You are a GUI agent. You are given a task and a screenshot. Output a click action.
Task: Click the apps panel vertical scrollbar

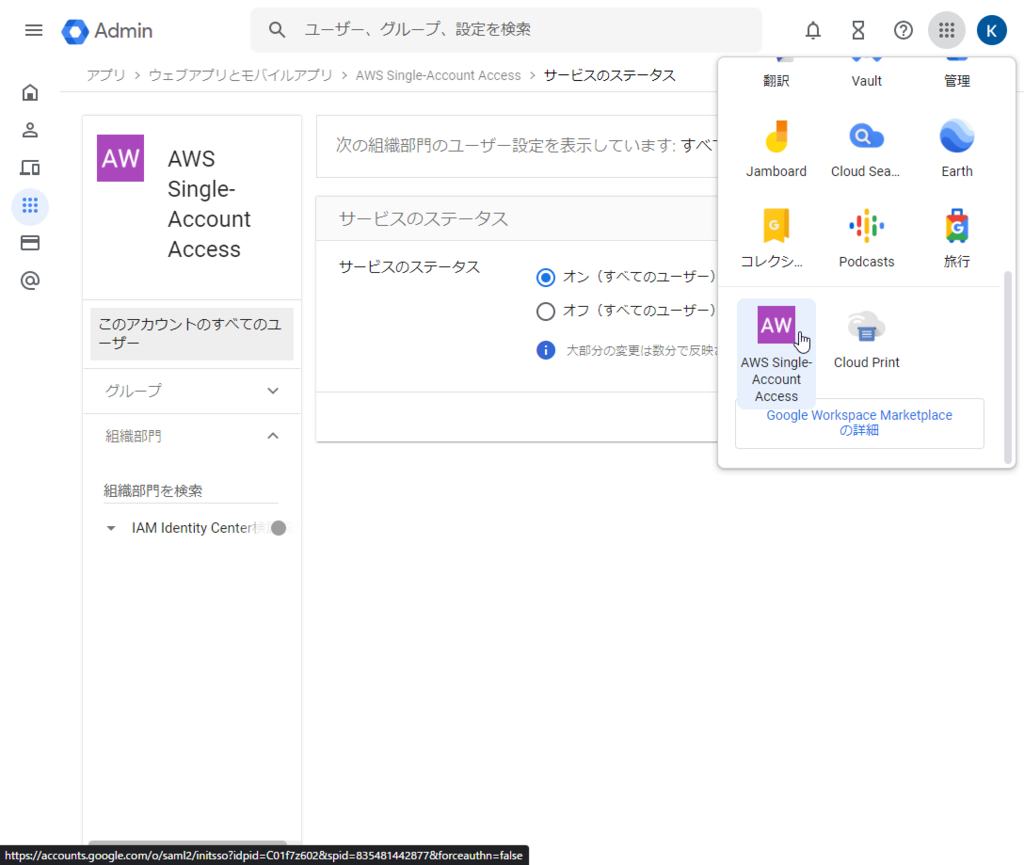tap(1008, 367)
